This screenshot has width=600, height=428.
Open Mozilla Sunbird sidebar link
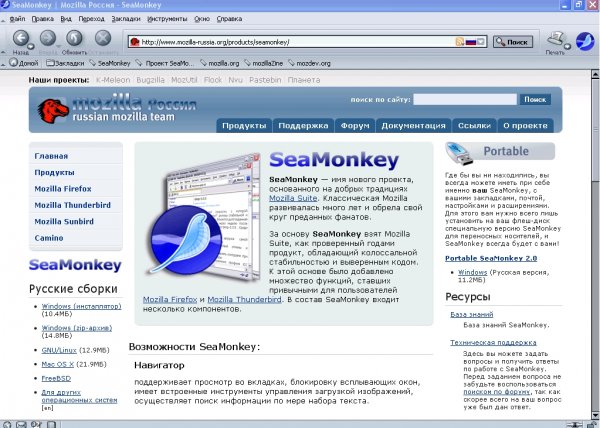tap(64, 222)
